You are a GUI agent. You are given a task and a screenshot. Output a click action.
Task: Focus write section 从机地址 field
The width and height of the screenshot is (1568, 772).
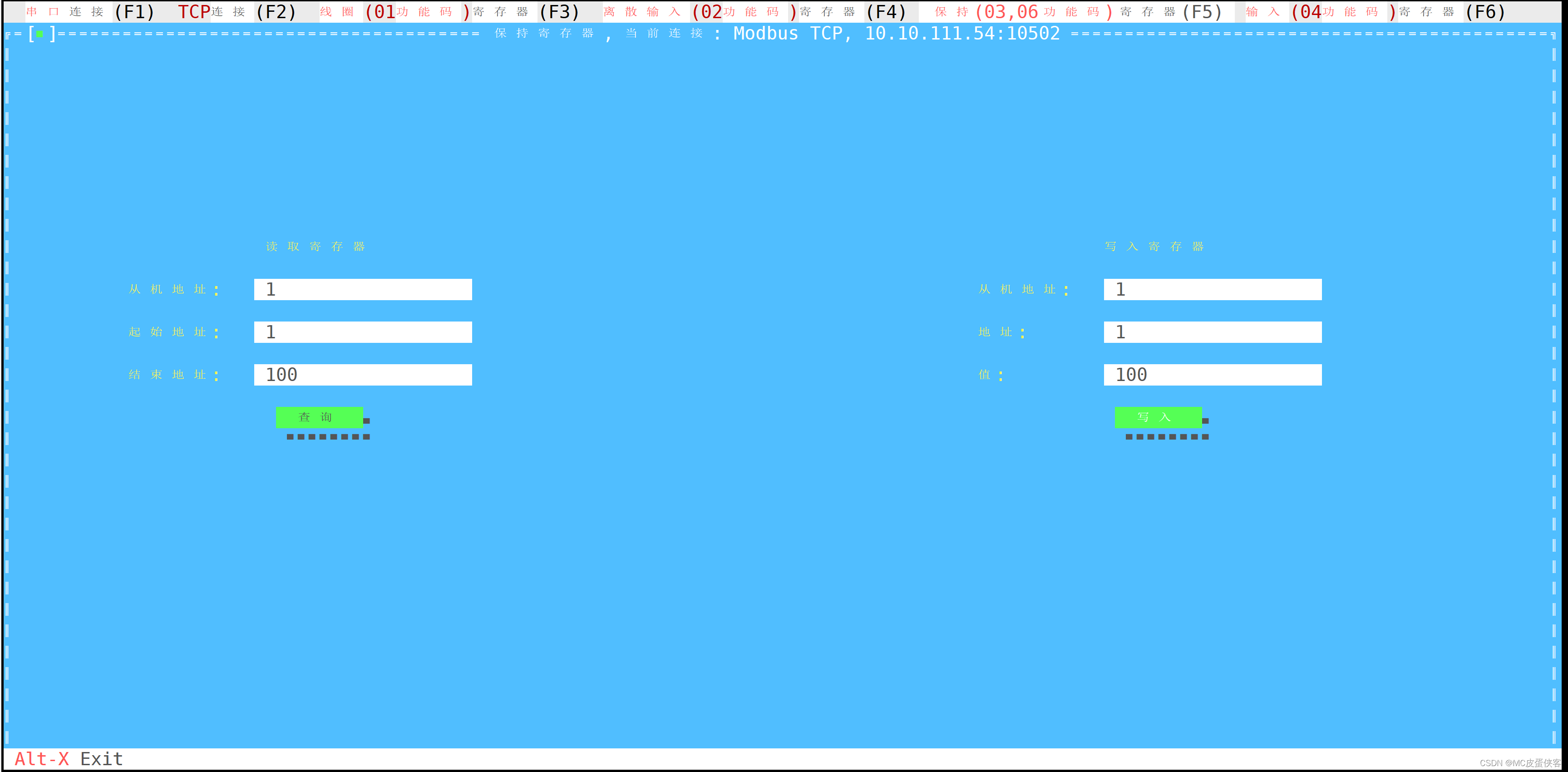[x=1212, y=289]
